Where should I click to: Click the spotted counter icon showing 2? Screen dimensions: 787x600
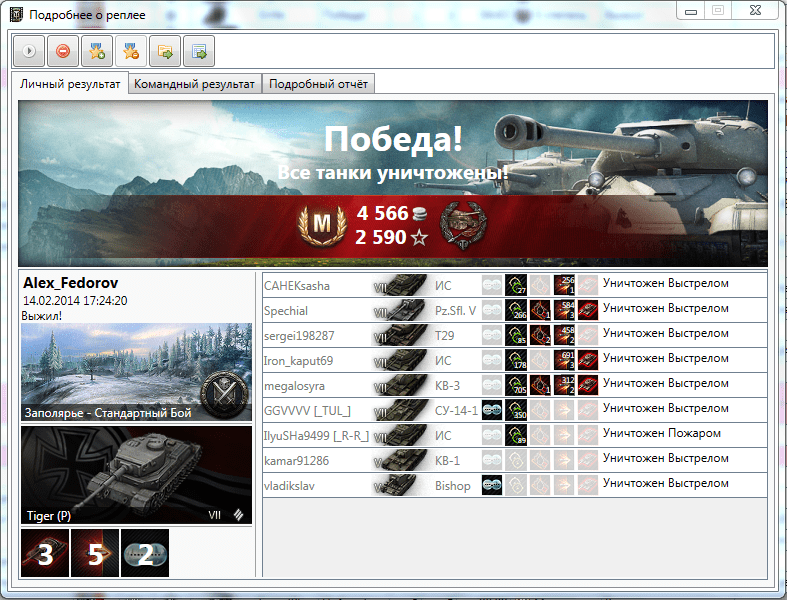click(145, 553)
